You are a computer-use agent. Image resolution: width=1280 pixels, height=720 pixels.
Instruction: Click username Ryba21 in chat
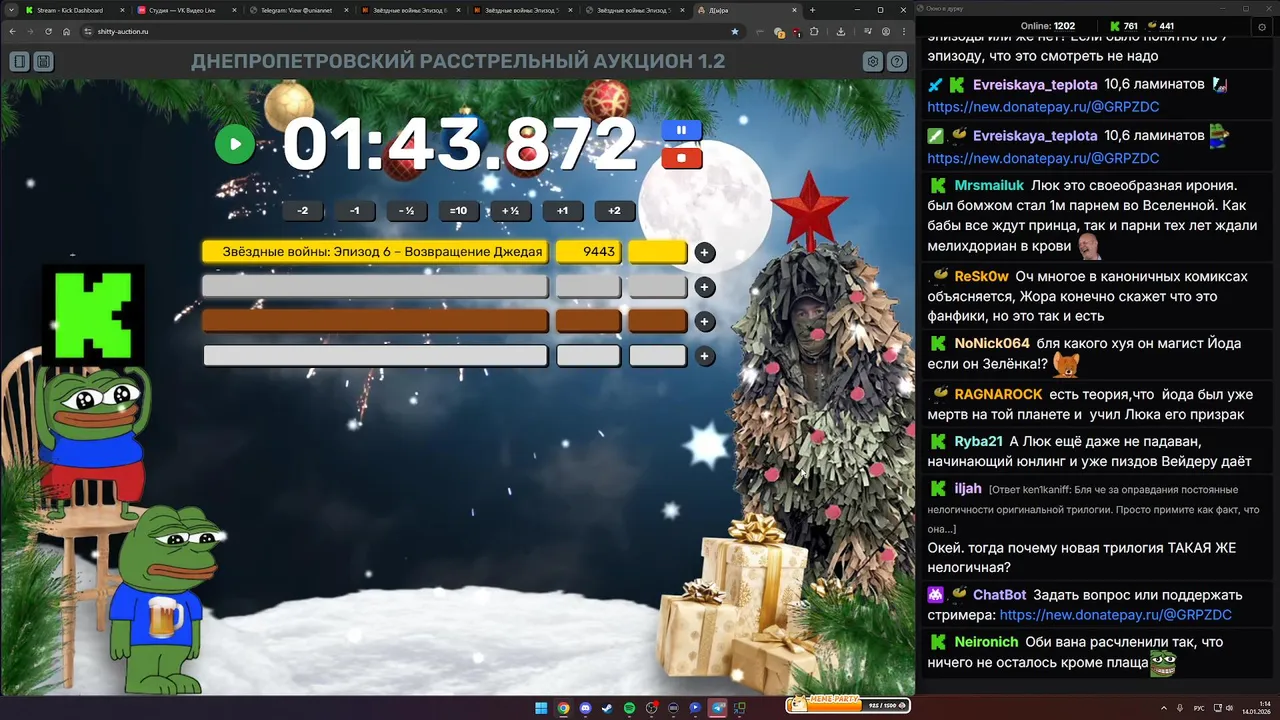pyautogui.click(x=979, y=441)
